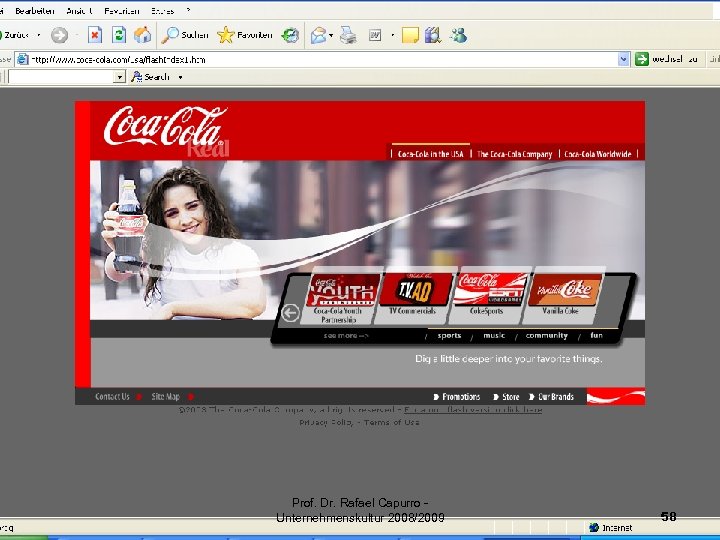
Task: Select the sports category
Action: tap(449, 336)
